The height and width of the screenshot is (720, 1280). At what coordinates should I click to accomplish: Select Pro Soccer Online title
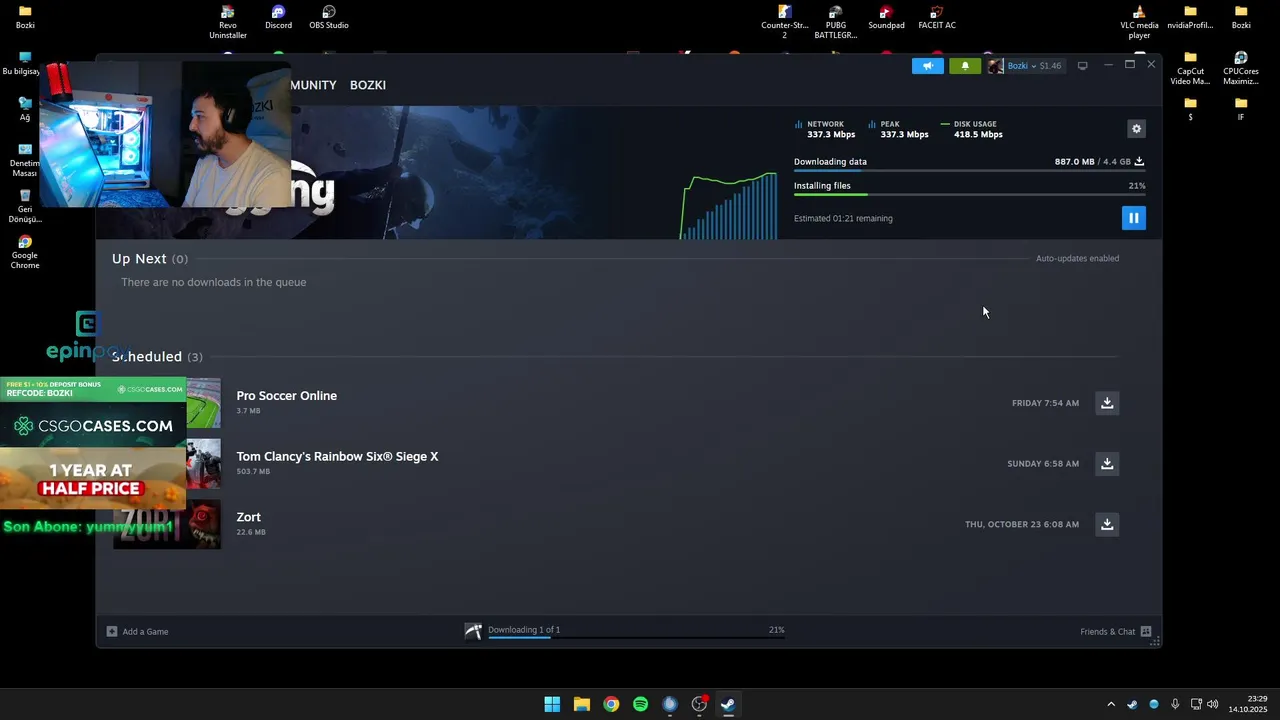point(287,396)
